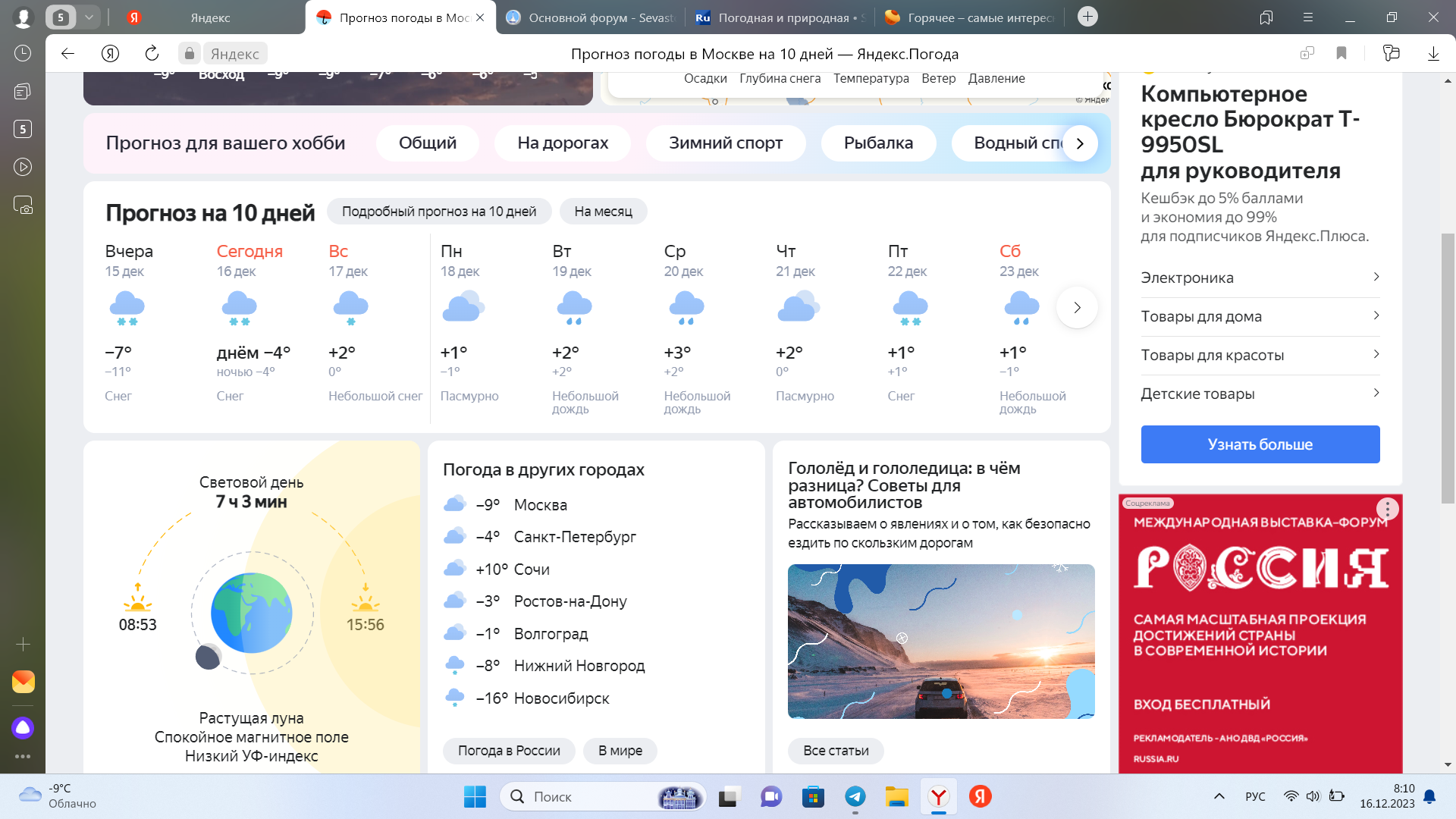Open the Alice assistant purple icon
Screen dimensions: 1456x819
coord(23,728)
